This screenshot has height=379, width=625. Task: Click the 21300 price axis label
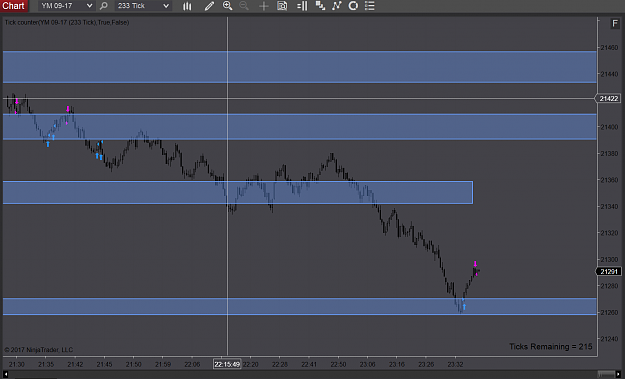[609, 259]
